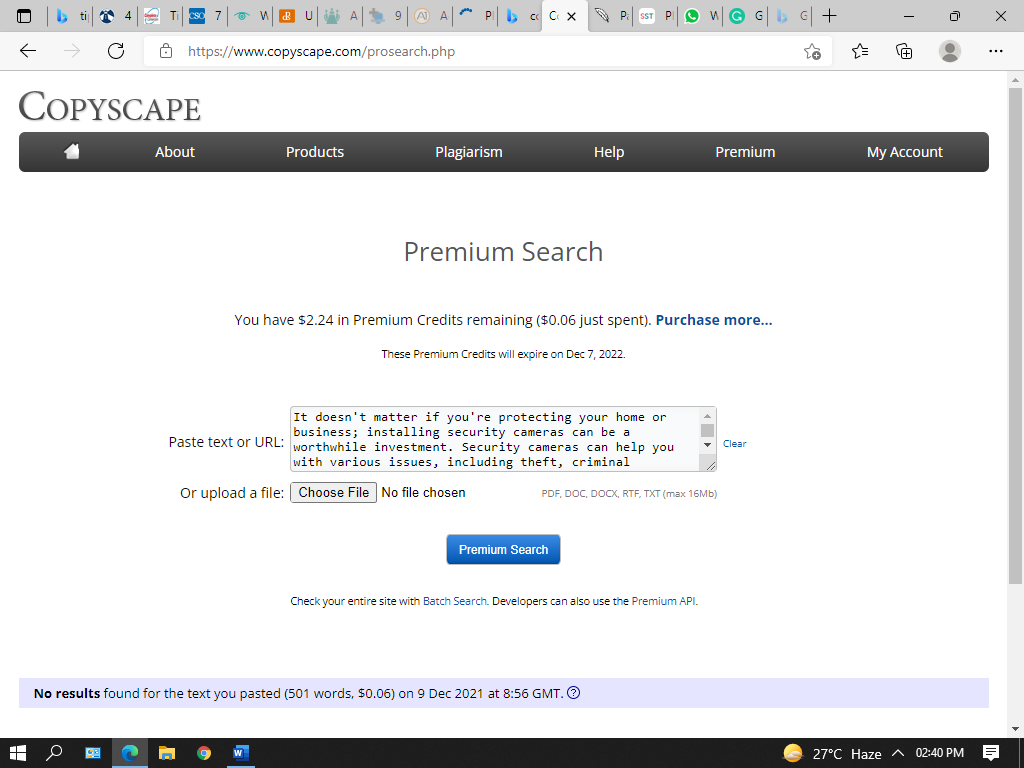Click the textarea resize handle corner
Image resolution: width=1024 pixels, height=768 pixels.
pyautogui.click(x=711, y=465)
